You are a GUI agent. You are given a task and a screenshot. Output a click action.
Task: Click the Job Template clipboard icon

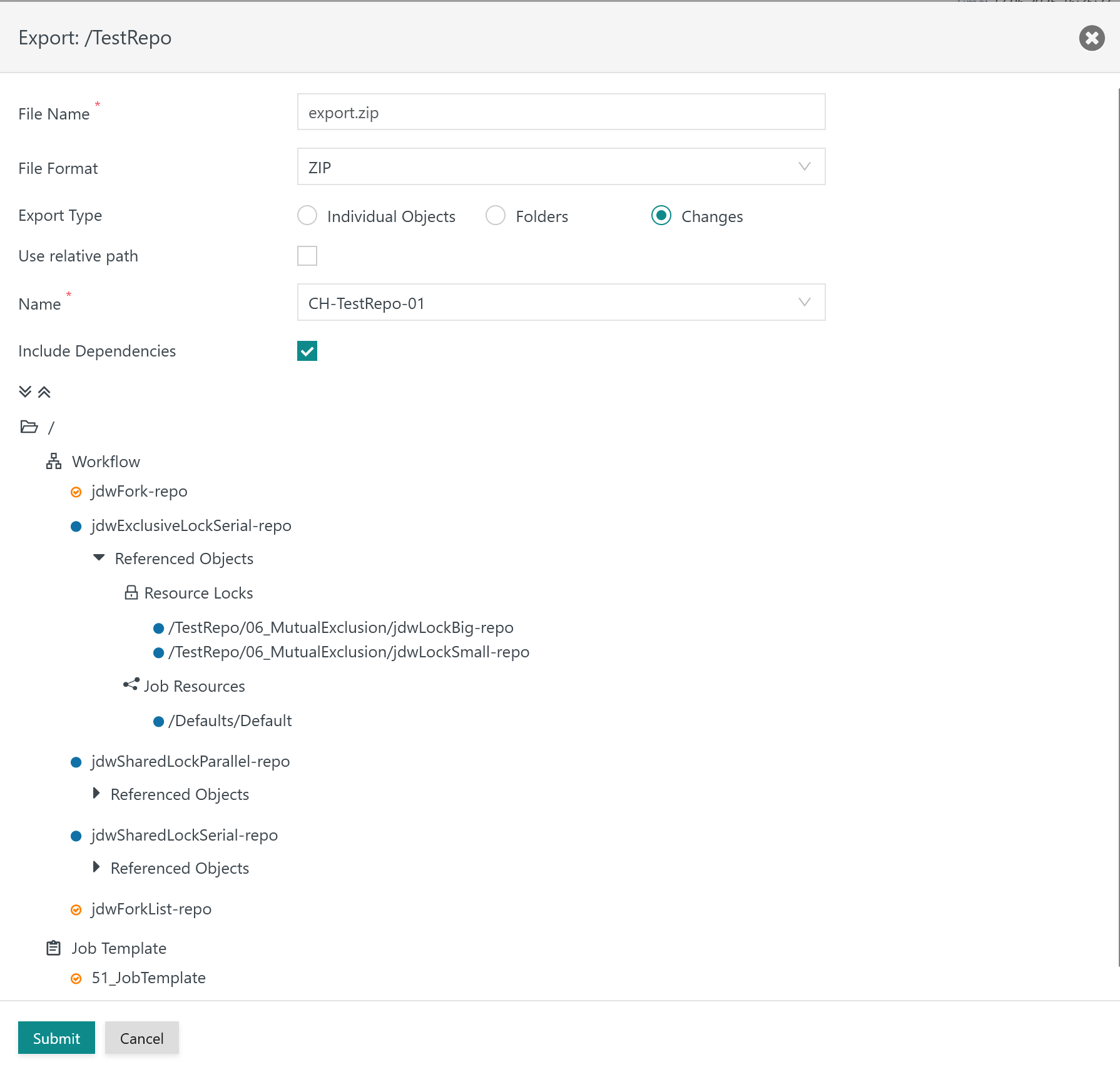point(54,948)
